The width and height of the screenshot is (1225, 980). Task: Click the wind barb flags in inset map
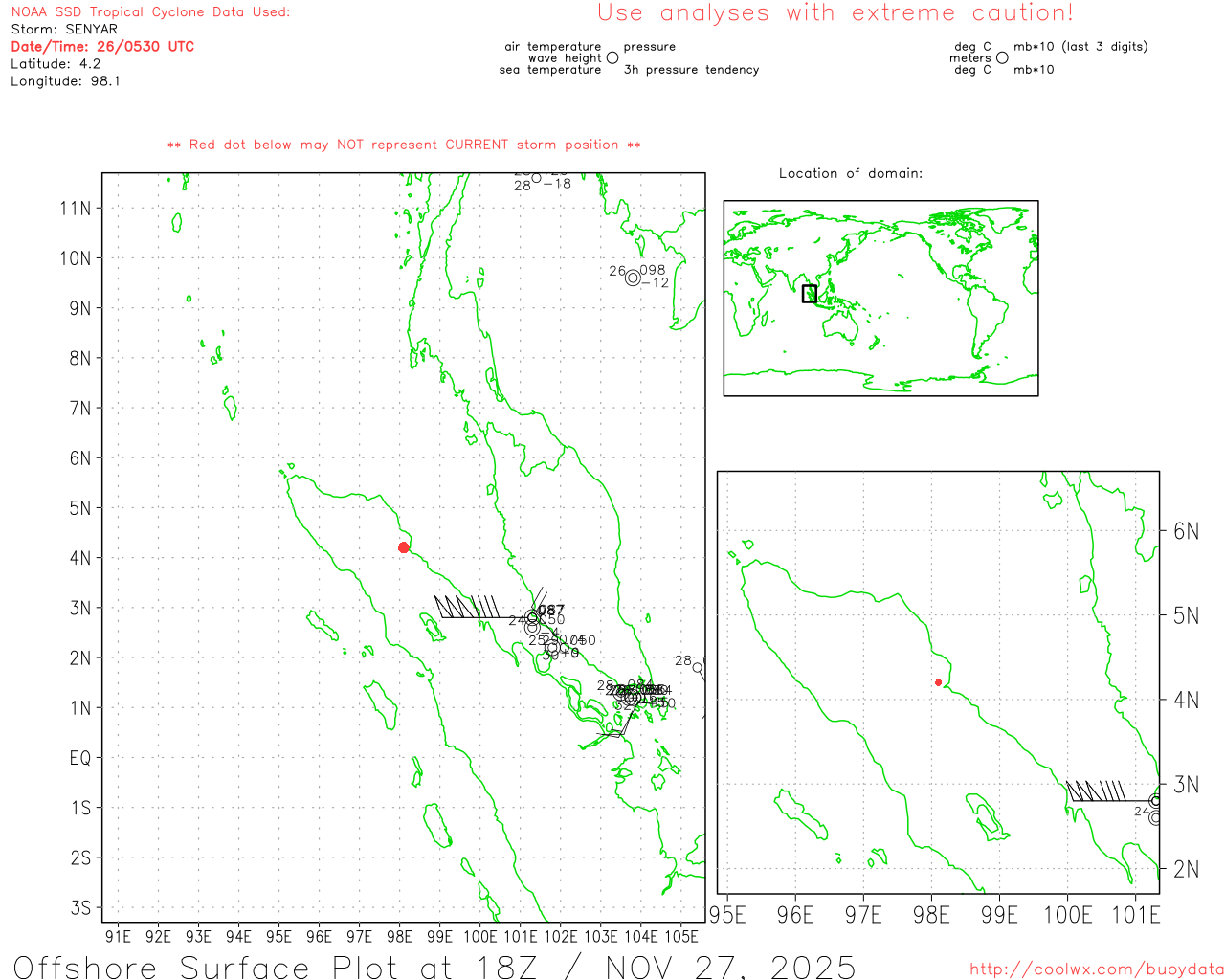tap(1095, 791)
